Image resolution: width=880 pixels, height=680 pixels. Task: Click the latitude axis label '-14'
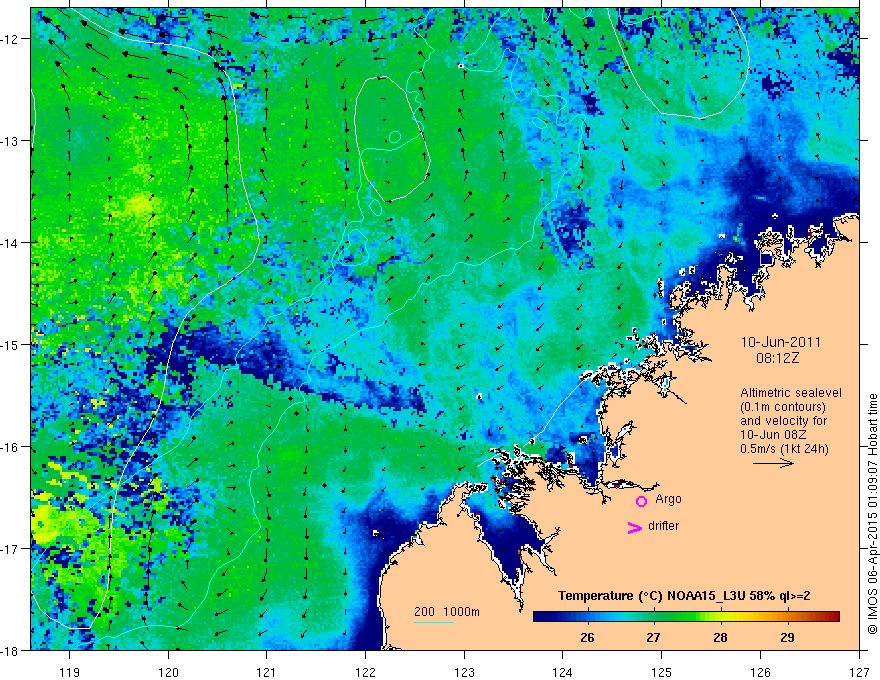(x=11, y=242)
